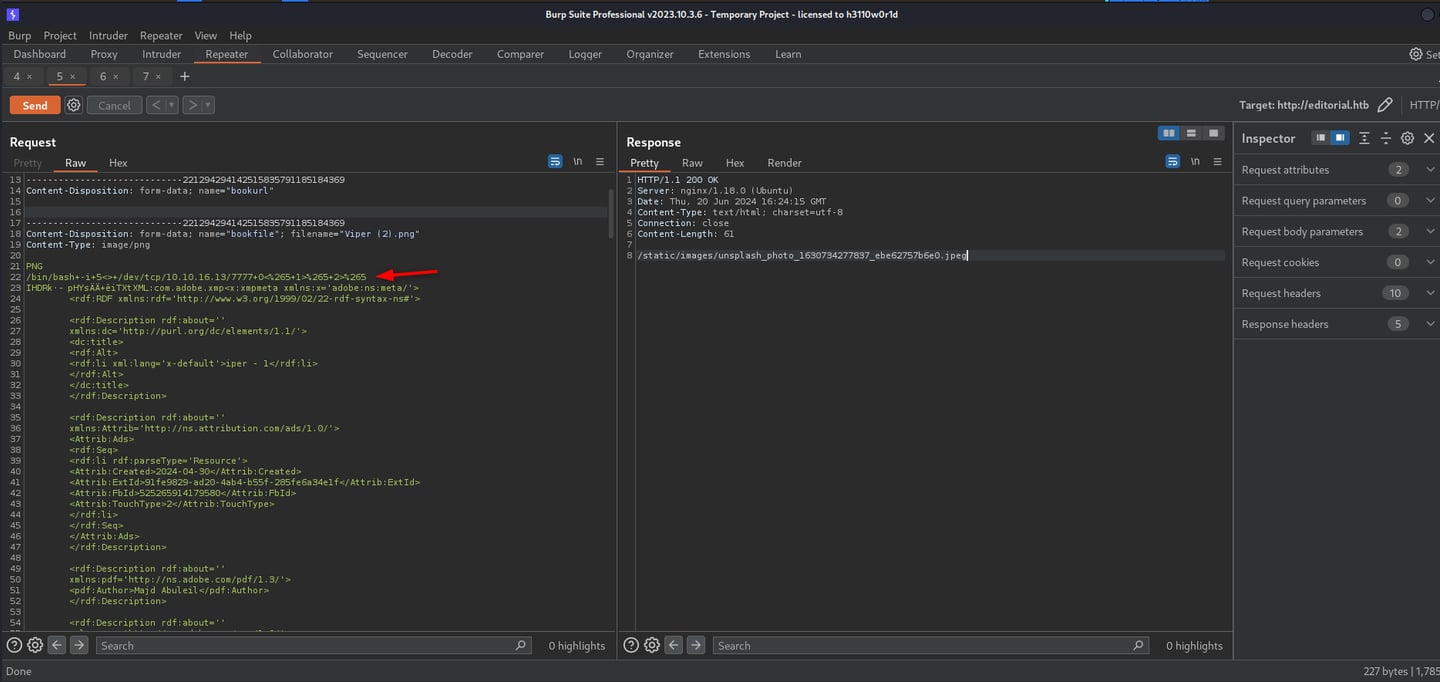The width and height of the screenshot is (1440, 682).
Task: Open the Request editor hamburger menu
Action: click(x=600, y=162)
